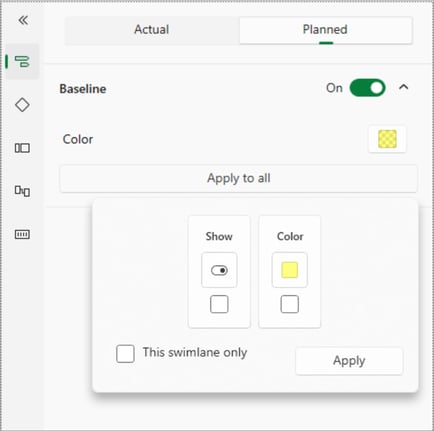Open the swimlane layout sidebar icon

[x=22, y=148]
